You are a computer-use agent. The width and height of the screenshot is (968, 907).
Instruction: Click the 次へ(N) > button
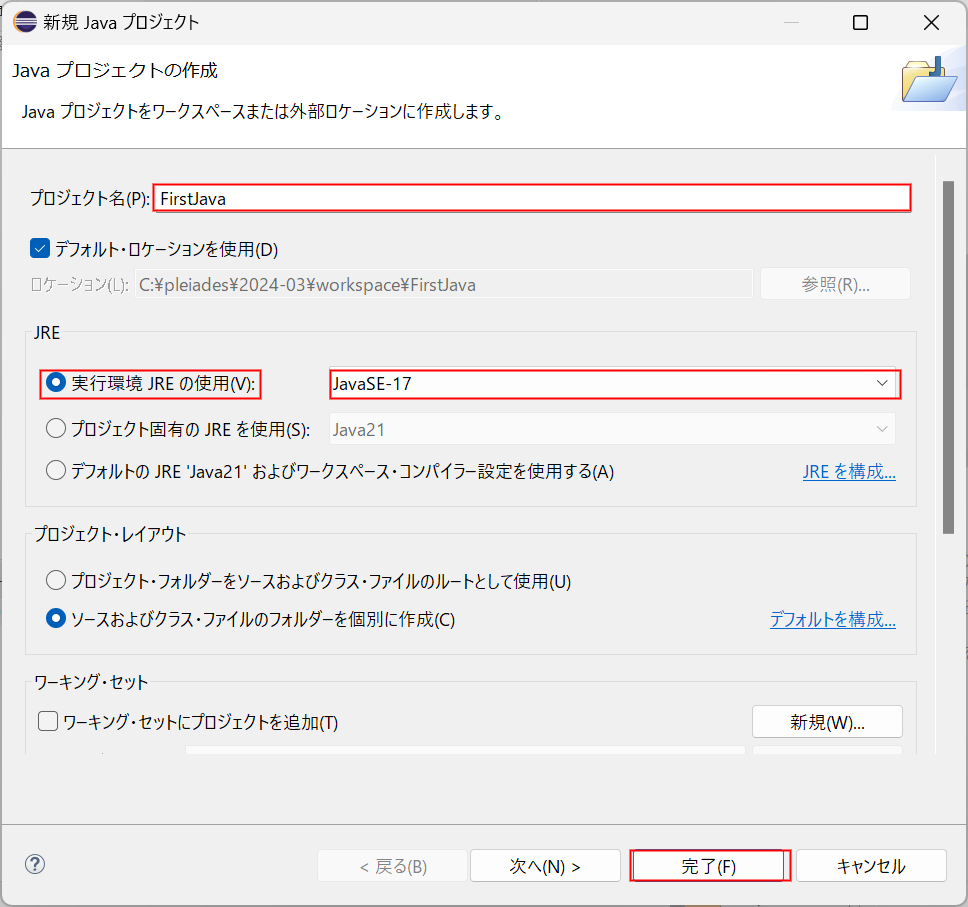point(545,866)
